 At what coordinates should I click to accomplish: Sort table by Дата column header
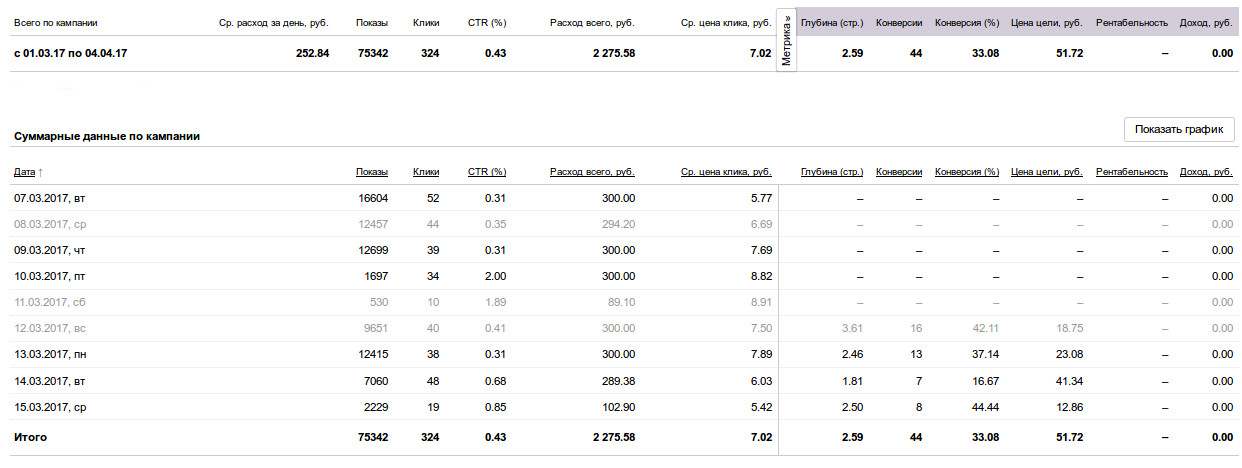24,172
